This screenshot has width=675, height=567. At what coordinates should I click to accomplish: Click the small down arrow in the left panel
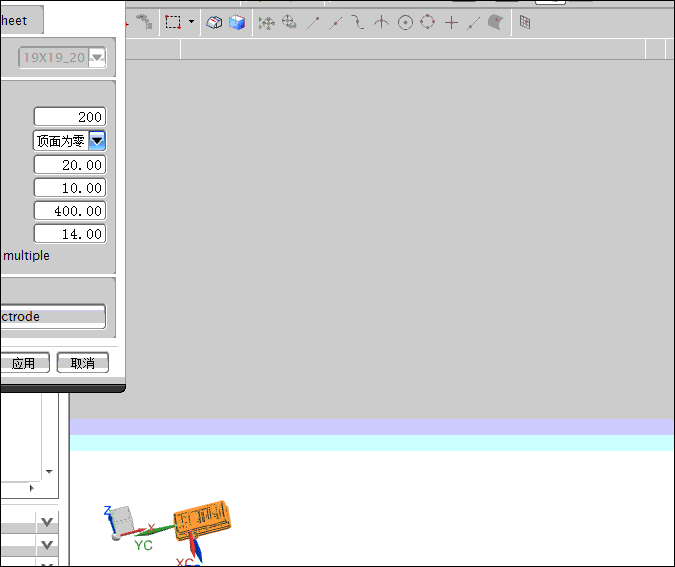(x=49, y=471)
